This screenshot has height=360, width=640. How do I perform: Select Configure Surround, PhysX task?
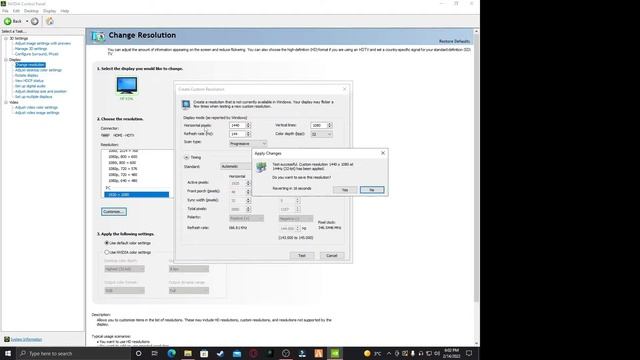point(37,54)
